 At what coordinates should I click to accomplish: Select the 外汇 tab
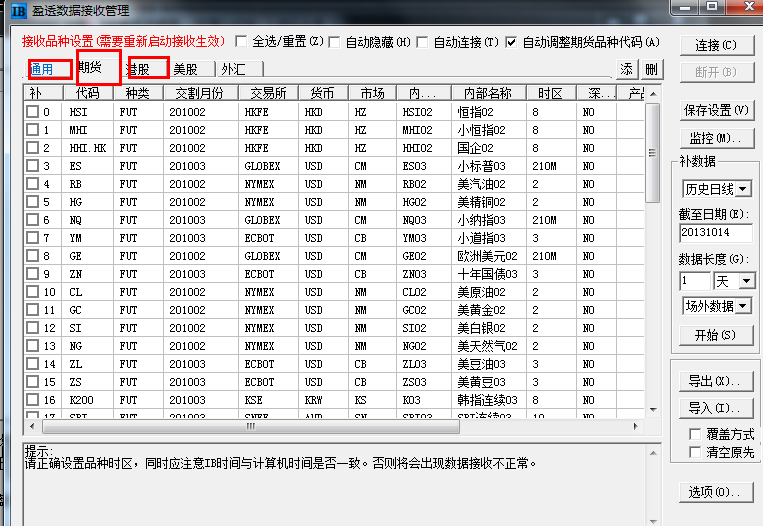pyautogui.click(x=239, y=69)
